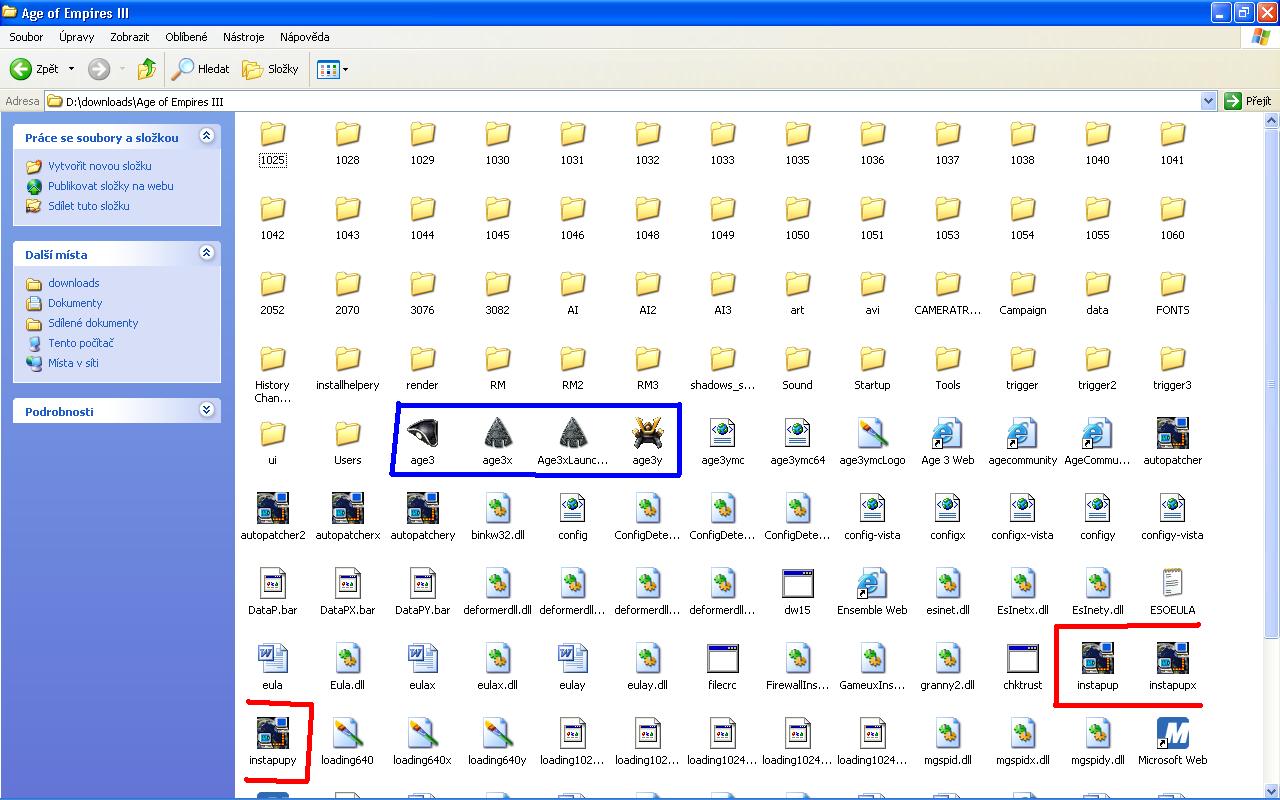This screenshot has width=1280, height=800.
Task: Click the Microsoft Web shortcut icon
Action: pyautogui.click(x=1172, y=734)
